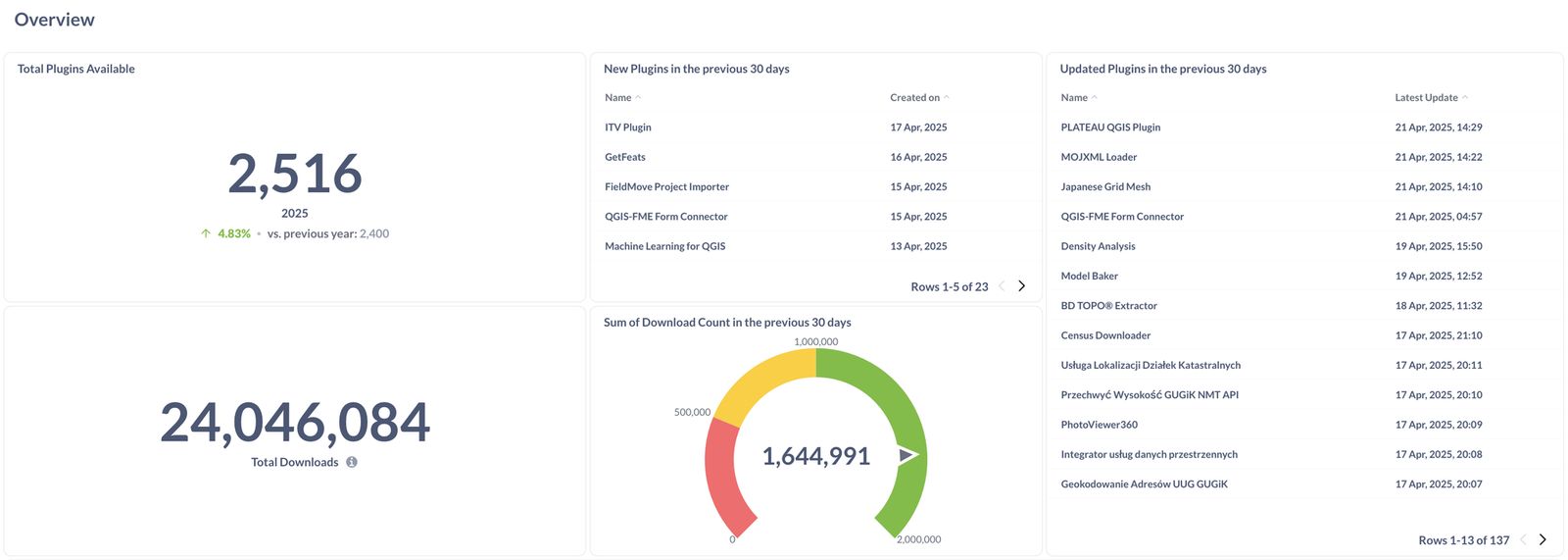Go to previous page of Updated Plugins table
Screen dimensions: 1568x560
pyautogui.click(x=1523, y=540)
